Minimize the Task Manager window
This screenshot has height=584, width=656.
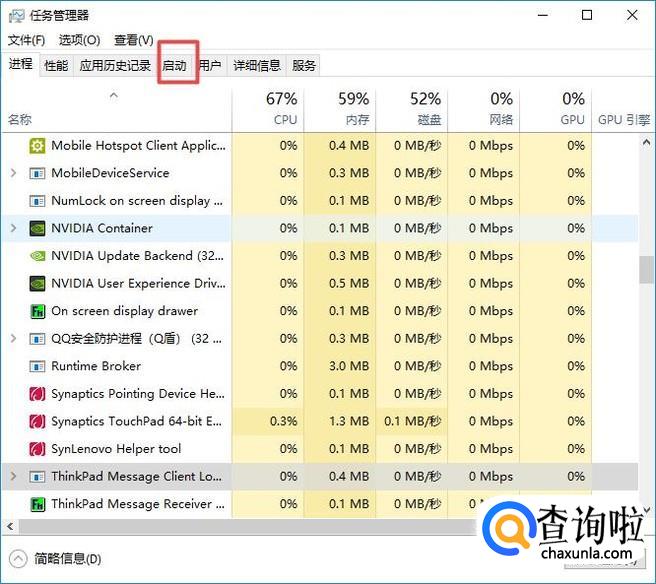(543, 15)
